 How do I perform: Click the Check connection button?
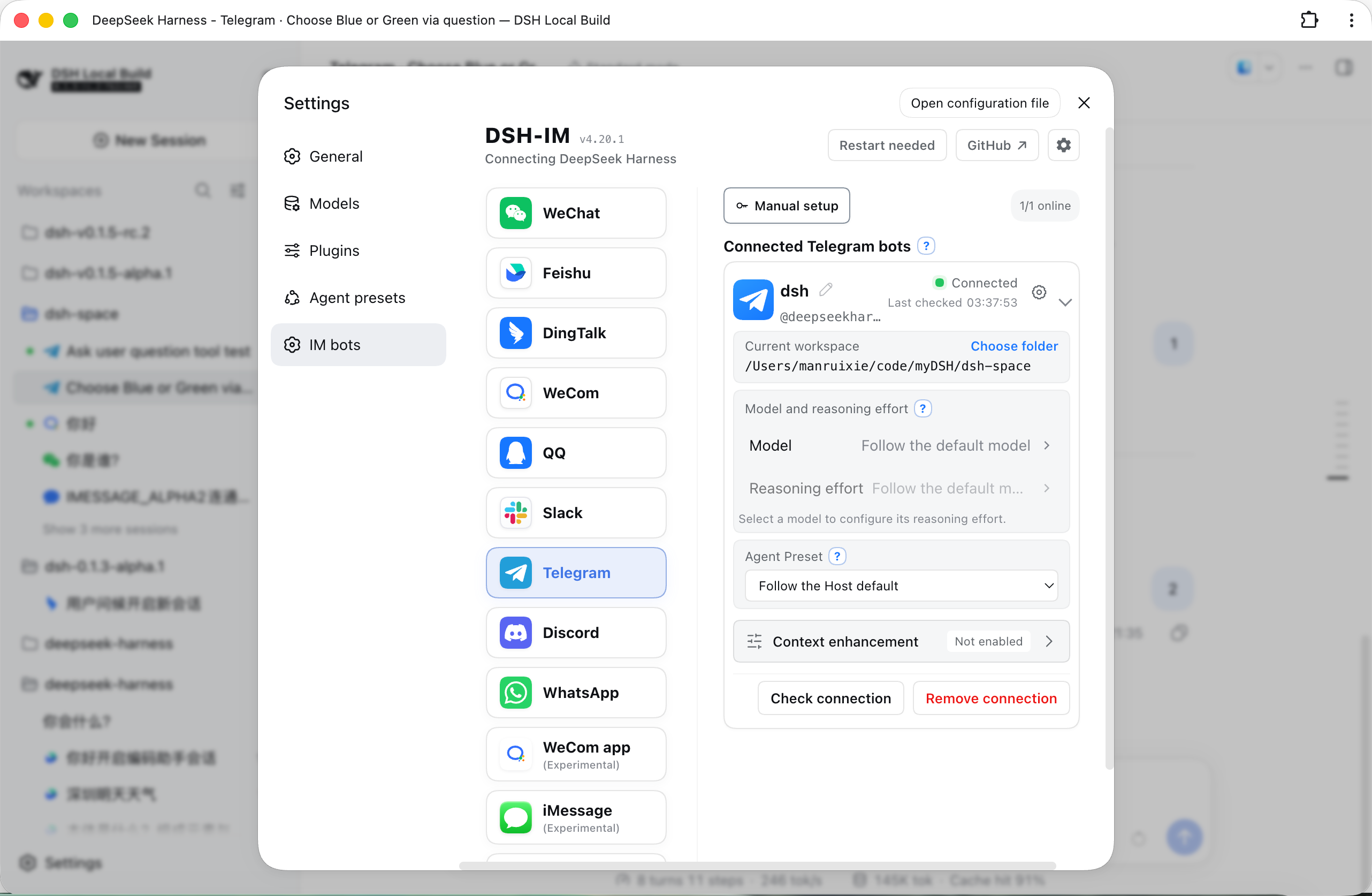tap(830, 698)
